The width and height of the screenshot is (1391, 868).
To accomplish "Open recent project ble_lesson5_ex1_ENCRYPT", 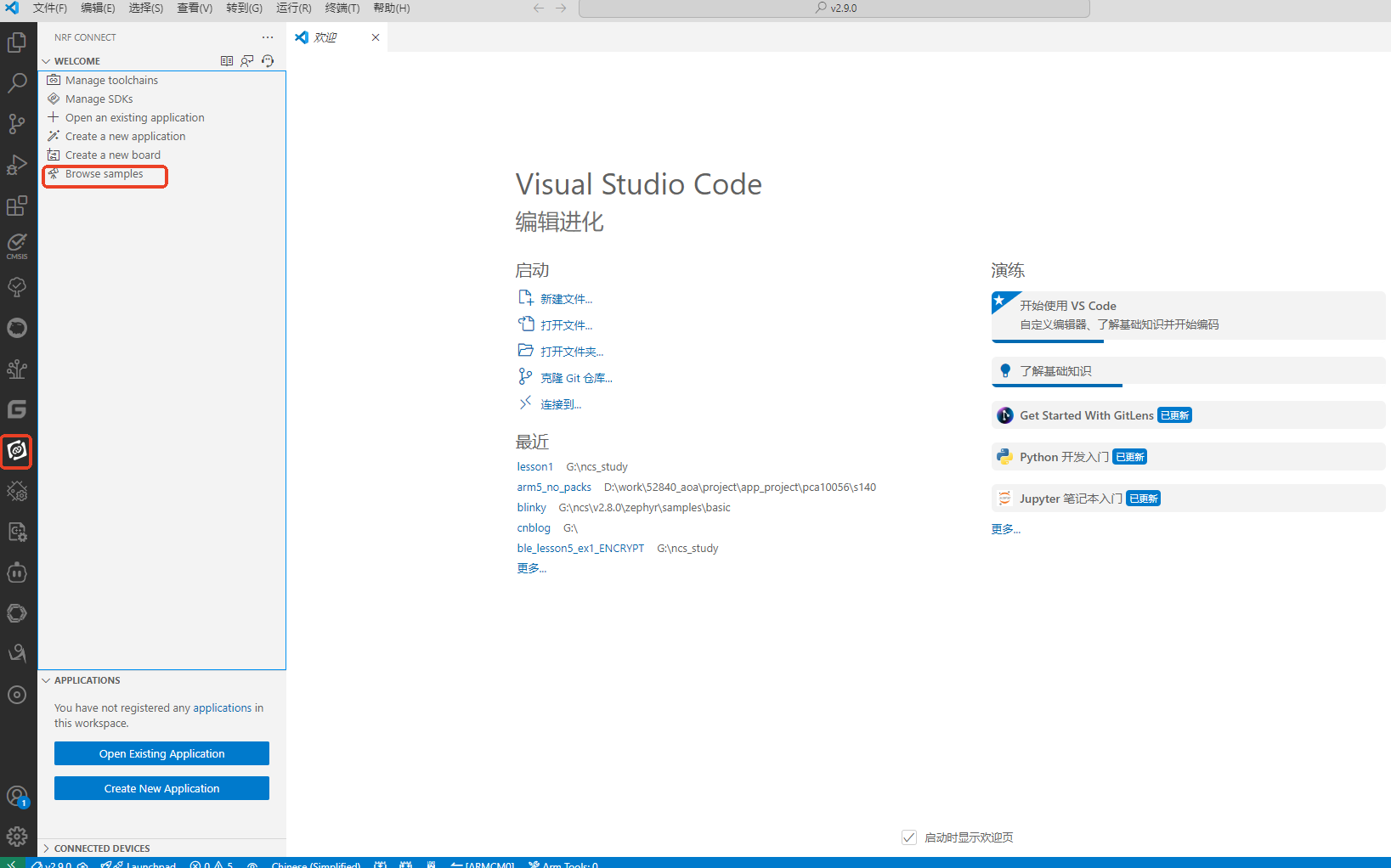I will pyautogui.click(x=580, y=548).
